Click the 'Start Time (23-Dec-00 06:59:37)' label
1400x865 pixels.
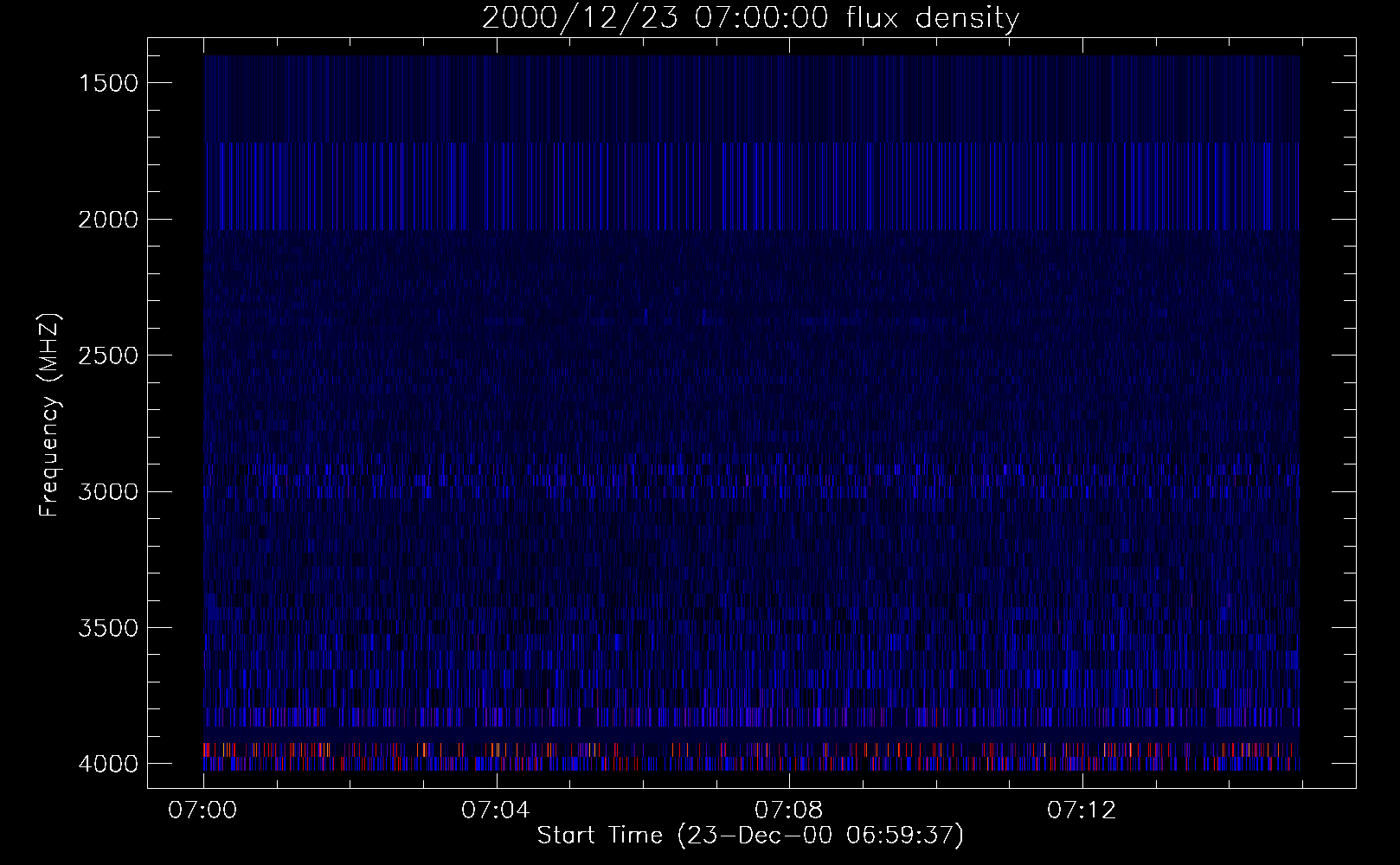tap(750, 836)
